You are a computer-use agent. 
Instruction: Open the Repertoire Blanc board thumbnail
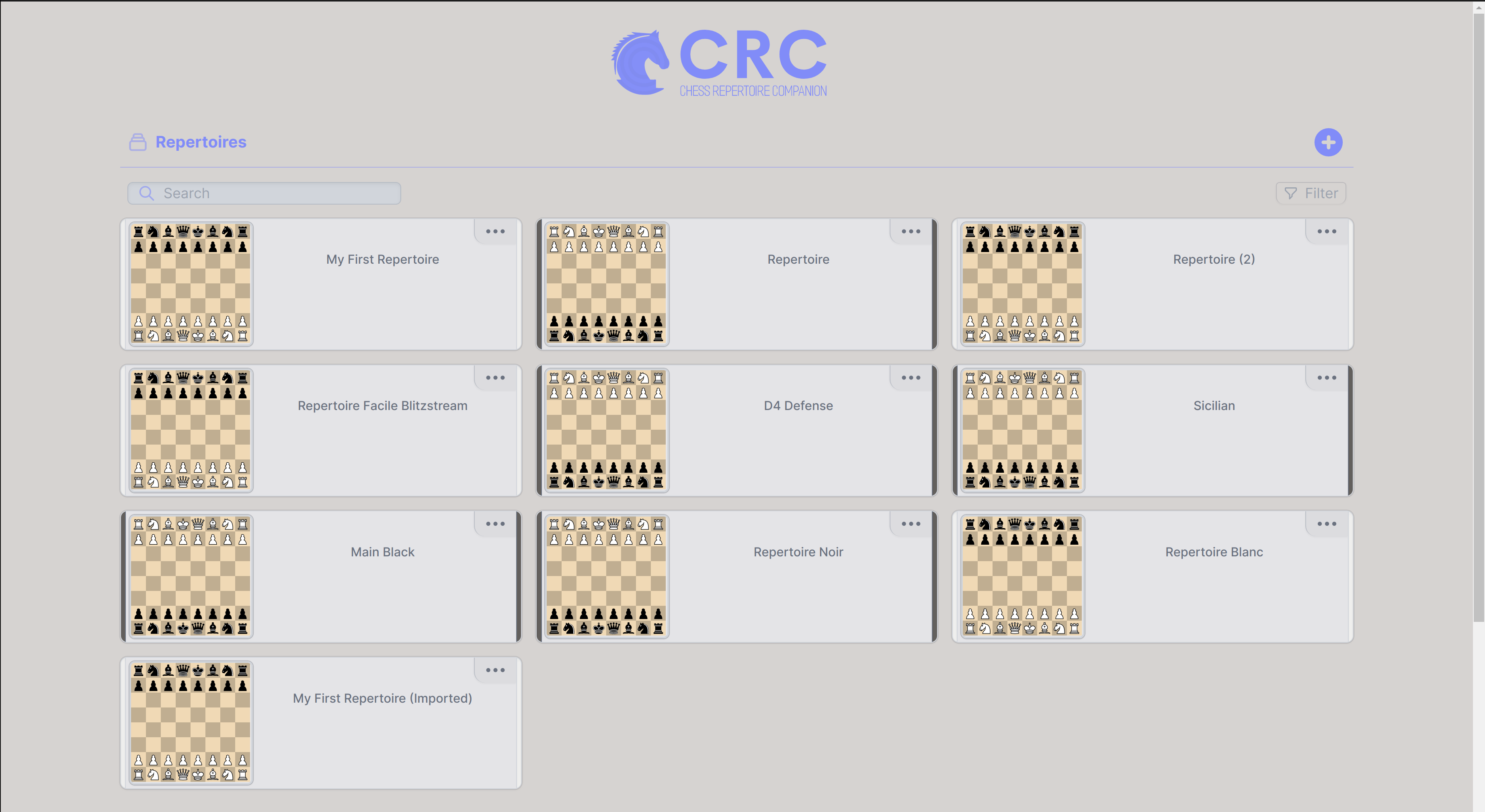pos(1023,577)
